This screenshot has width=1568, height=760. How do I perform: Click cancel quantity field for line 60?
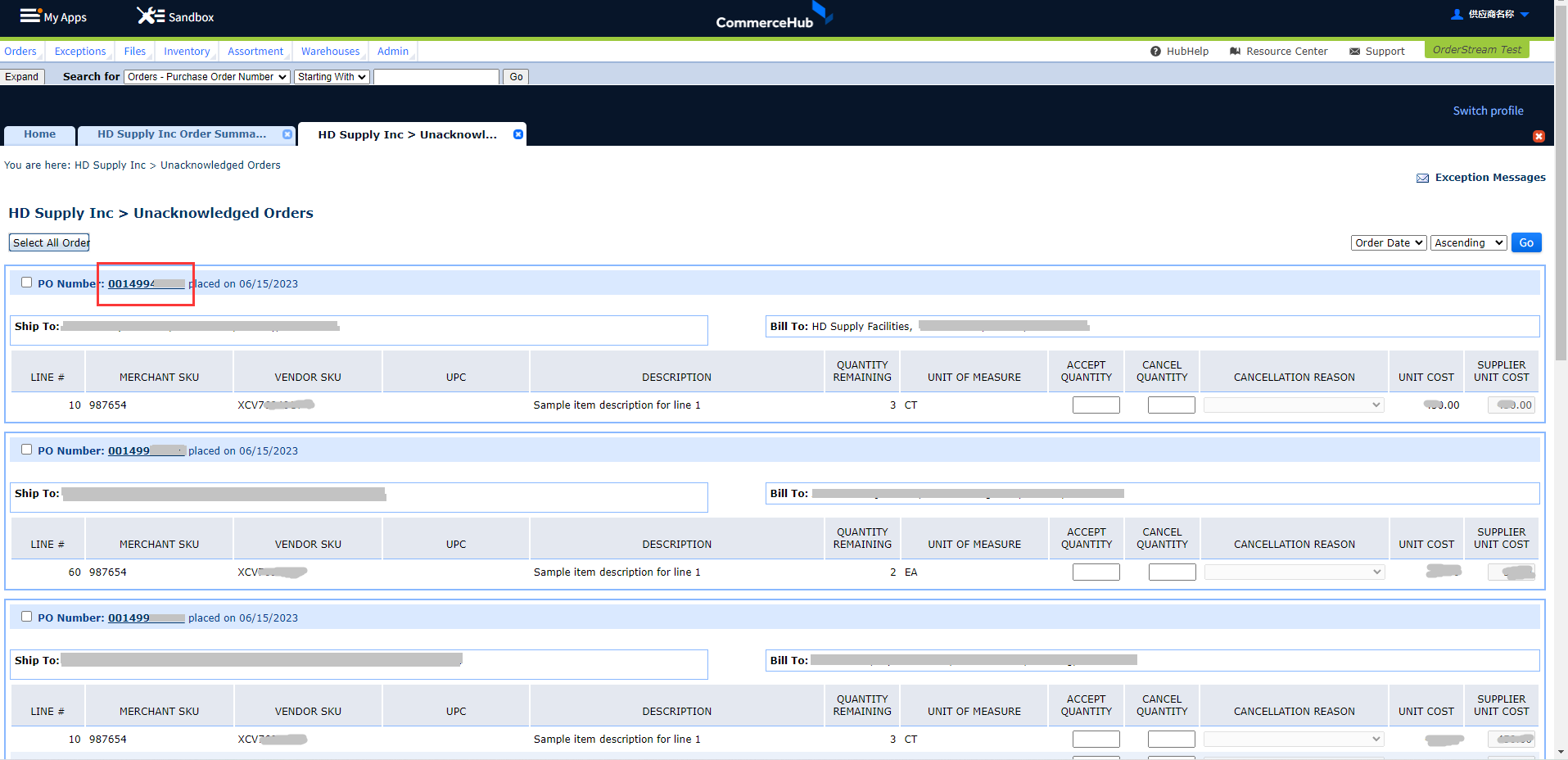click(x=1172, y=572)
